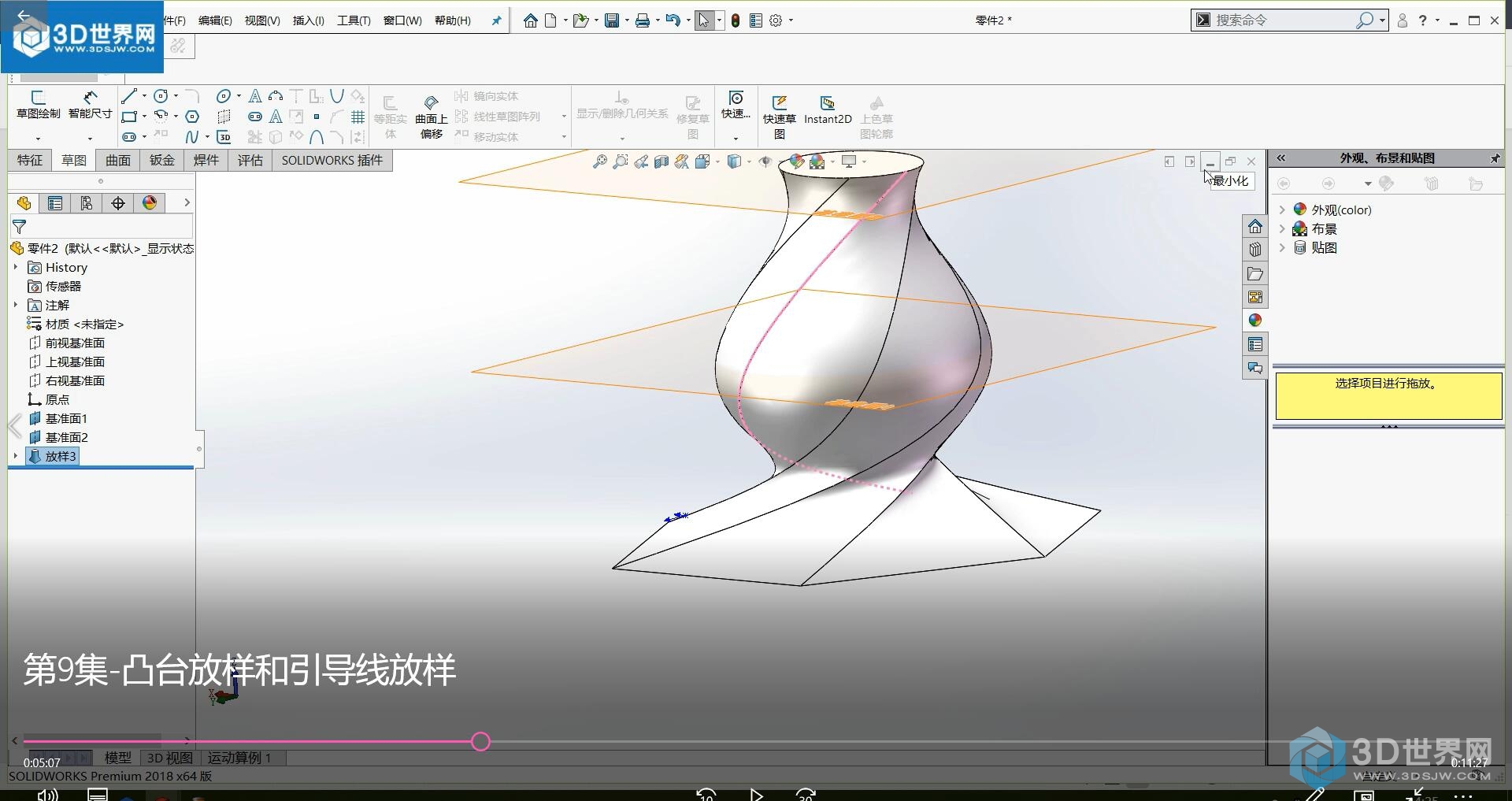Open the display style dropdown arrow
Image resolution: width=1512 pixels, height=801 pixels.
tap(749, 161)
